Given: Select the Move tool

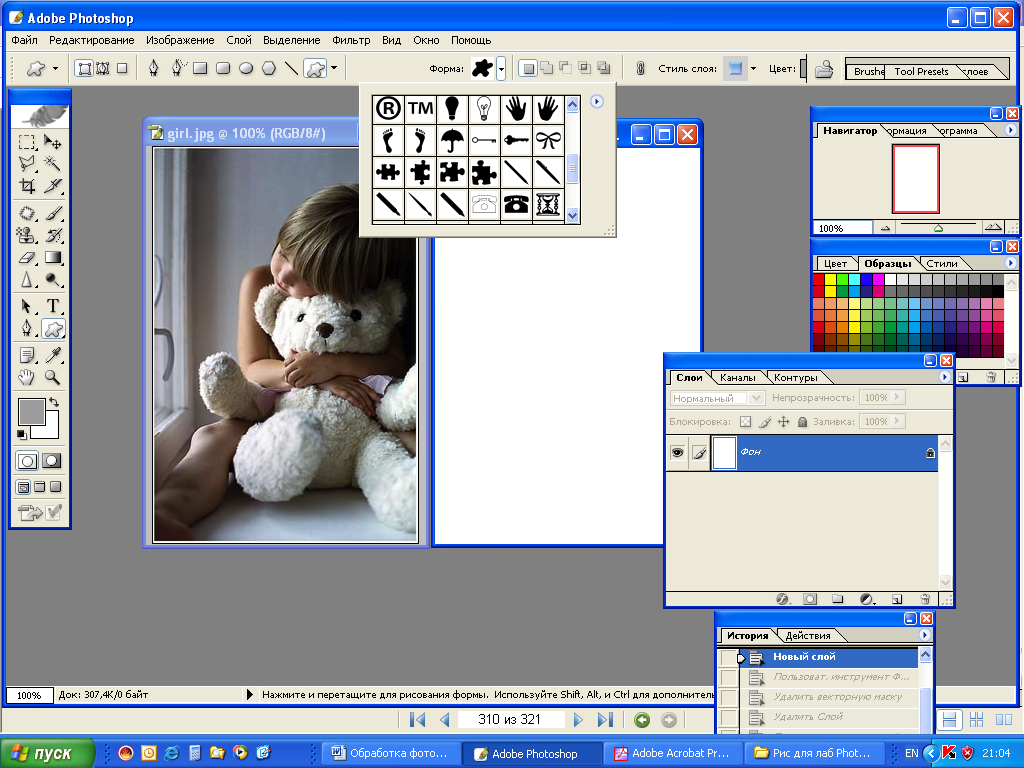Looking at the screenshot, I should pyautogui.click(x=52, y=142).
